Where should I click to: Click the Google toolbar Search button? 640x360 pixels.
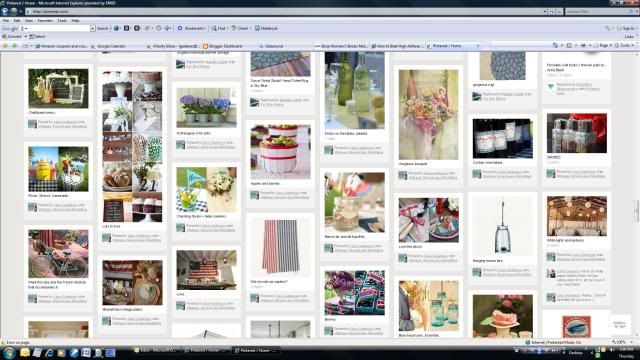pyautogui.click(x=102, y=28)
